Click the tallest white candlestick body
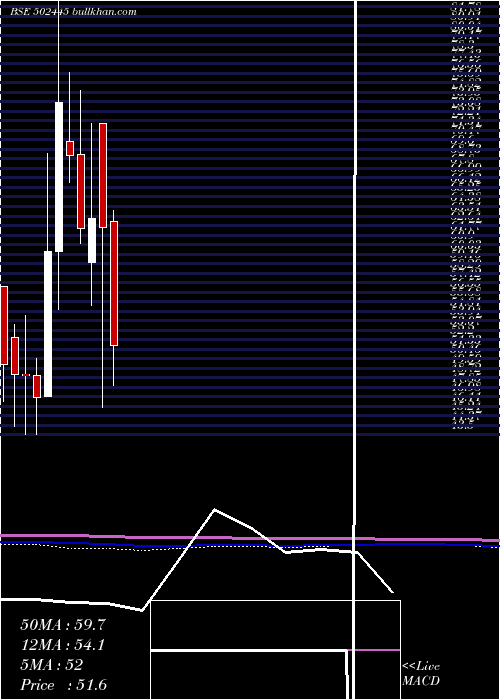 click(x=59, y=177)
